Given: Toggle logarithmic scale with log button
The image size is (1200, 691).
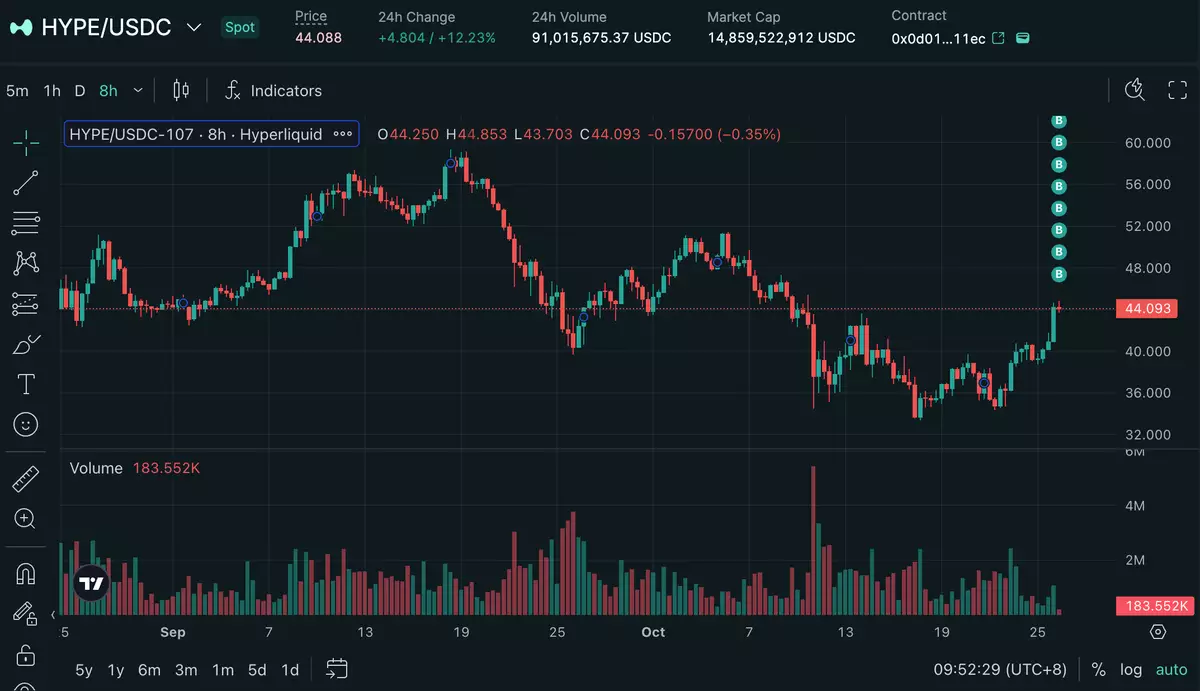Looking at the screenshot, I should pyautogui.click(x=1131, y=670).
